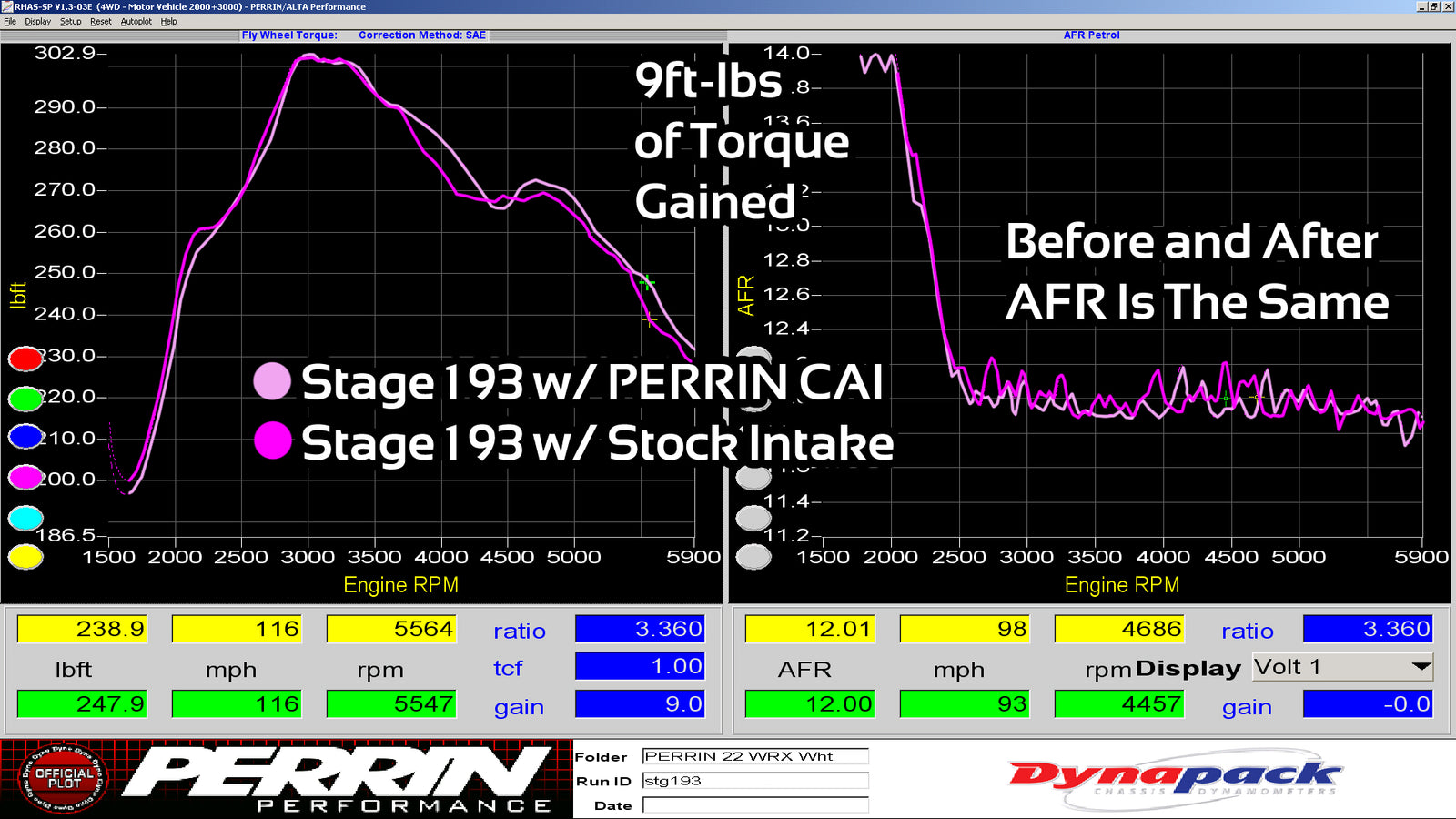Click the empty Date field
1456x819 pixels.
click(754, 805)
